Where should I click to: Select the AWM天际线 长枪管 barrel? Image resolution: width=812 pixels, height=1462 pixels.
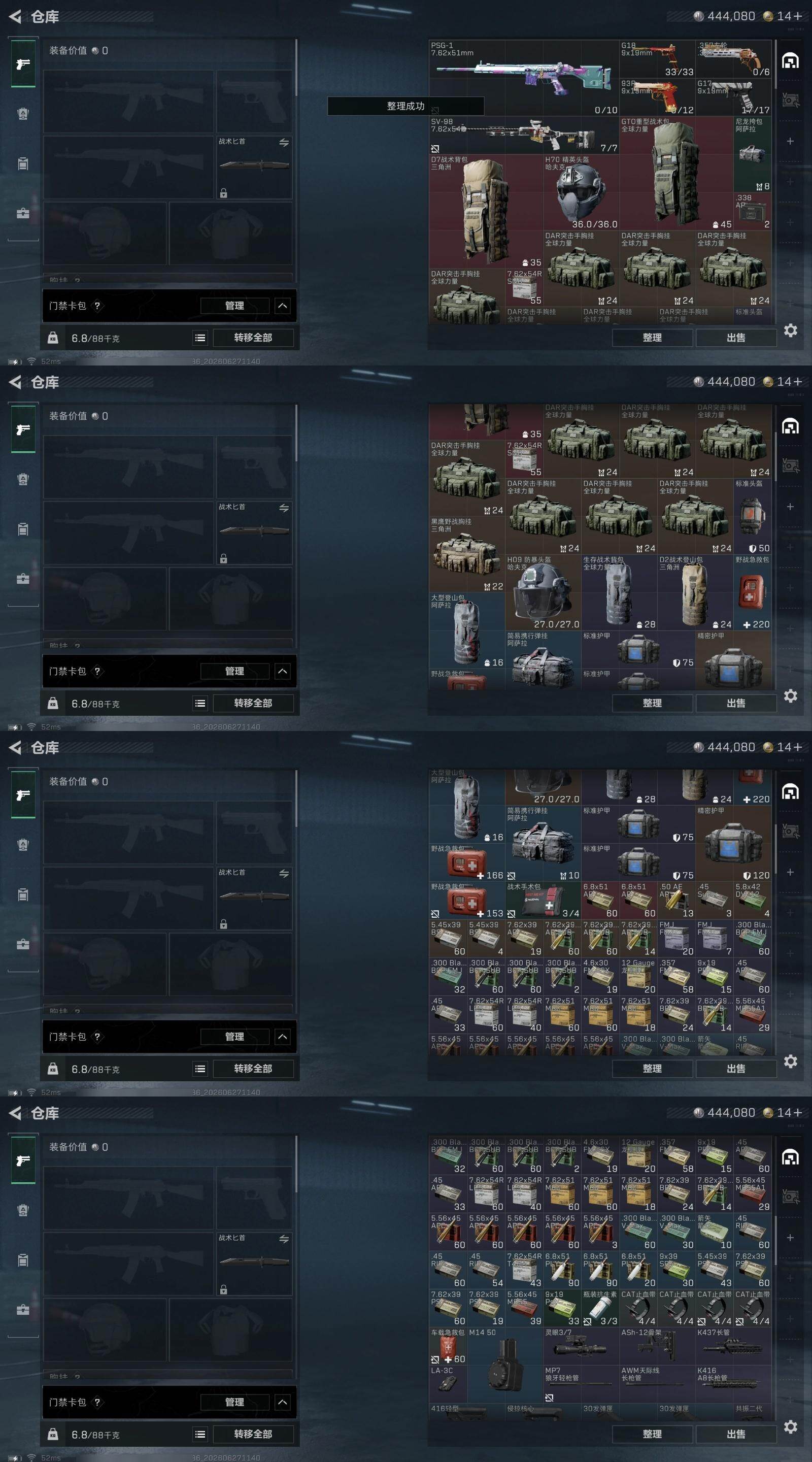click(657, 1385)
